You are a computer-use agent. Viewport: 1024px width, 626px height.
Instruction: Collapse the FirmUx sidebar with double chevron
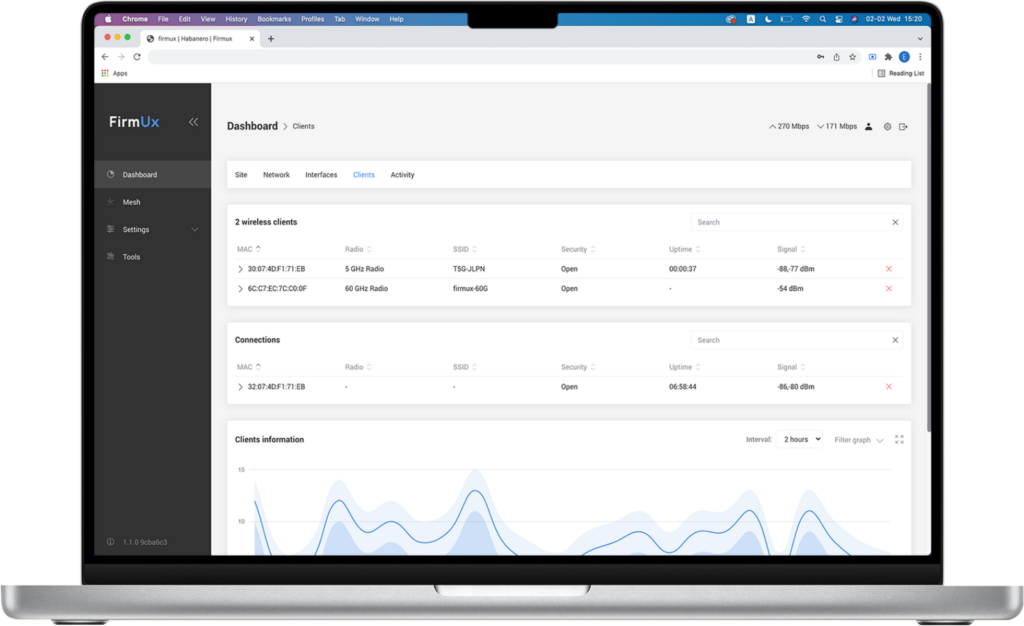[x=193, y=122]
